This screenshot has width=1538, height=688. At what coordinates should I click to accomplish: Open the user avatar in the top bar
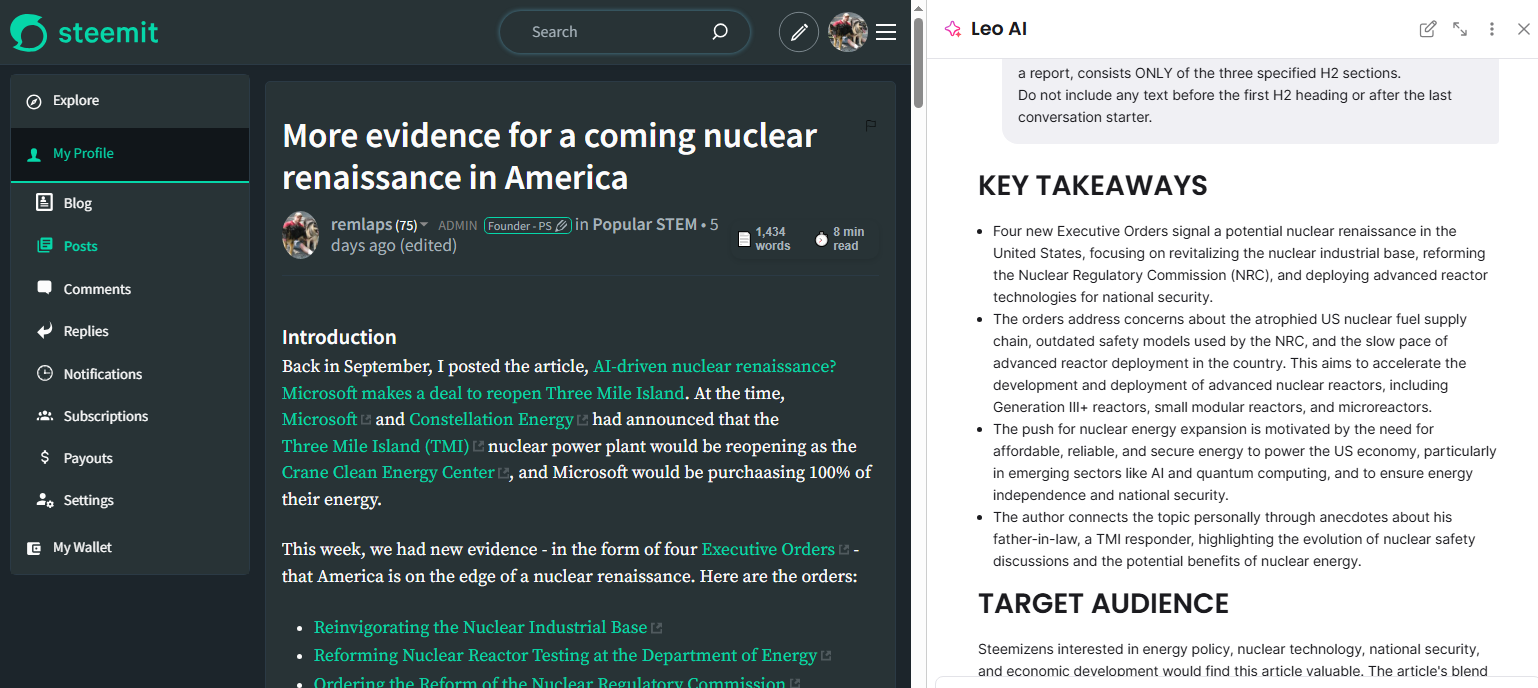coord(847,32)
